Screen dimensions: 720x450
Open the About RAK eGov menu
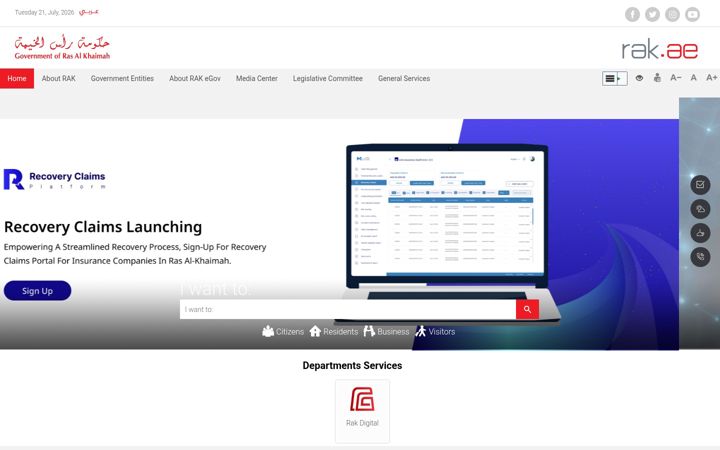point(195,79)
